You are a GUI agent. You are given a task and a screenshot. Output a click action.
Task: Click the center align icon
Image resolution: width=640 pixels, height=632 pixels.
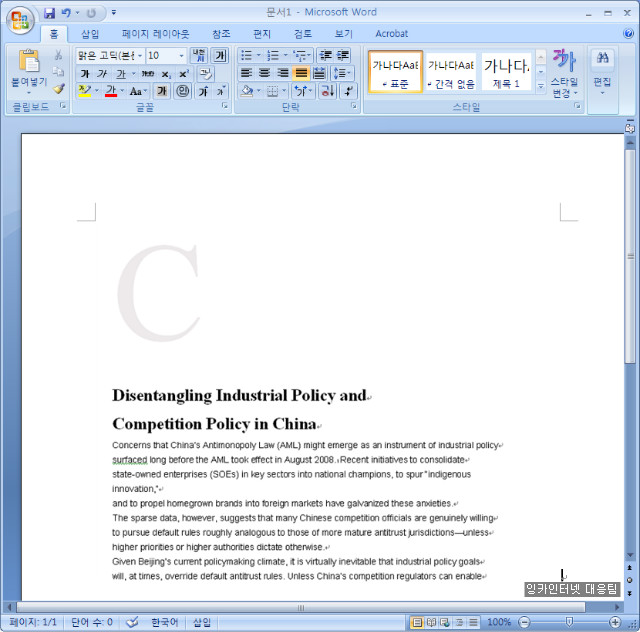tap(265, 73)
